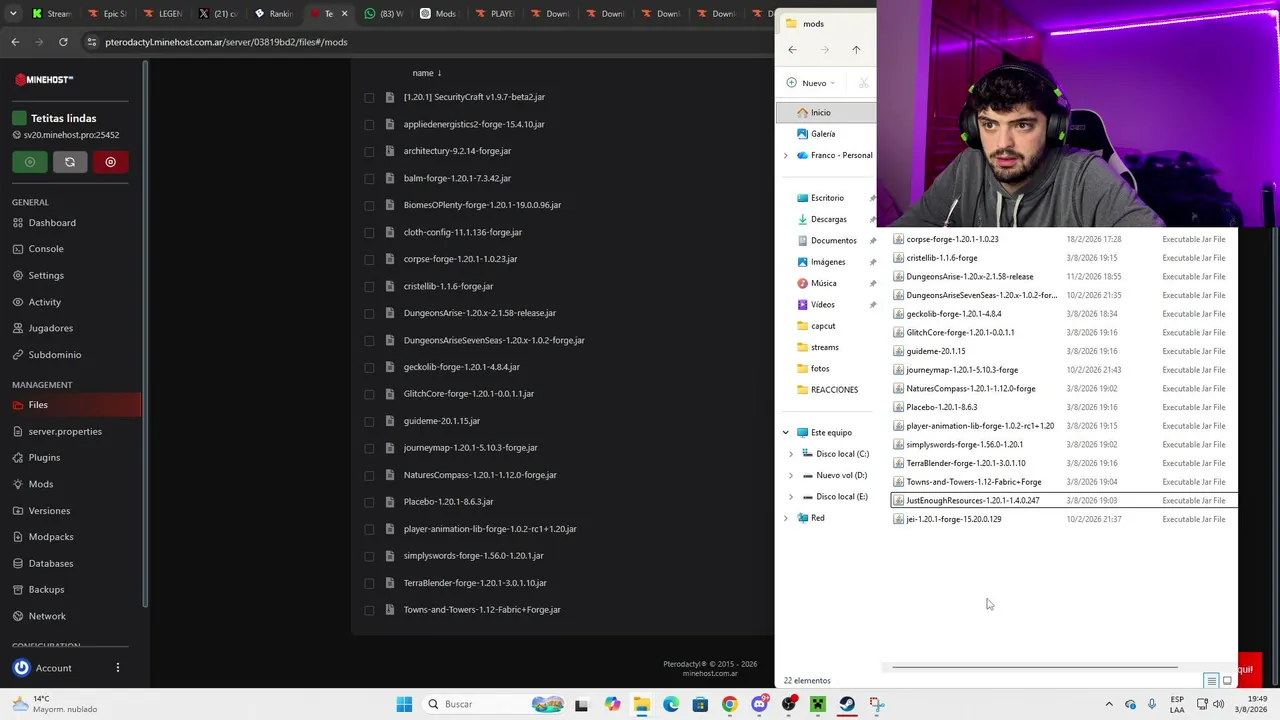This screenshot has width=1280, height=720.
Task: Select JustEnoughResources-1.20.1-1.4.0.247 in File Explorer
Action: click(1064, 501)
